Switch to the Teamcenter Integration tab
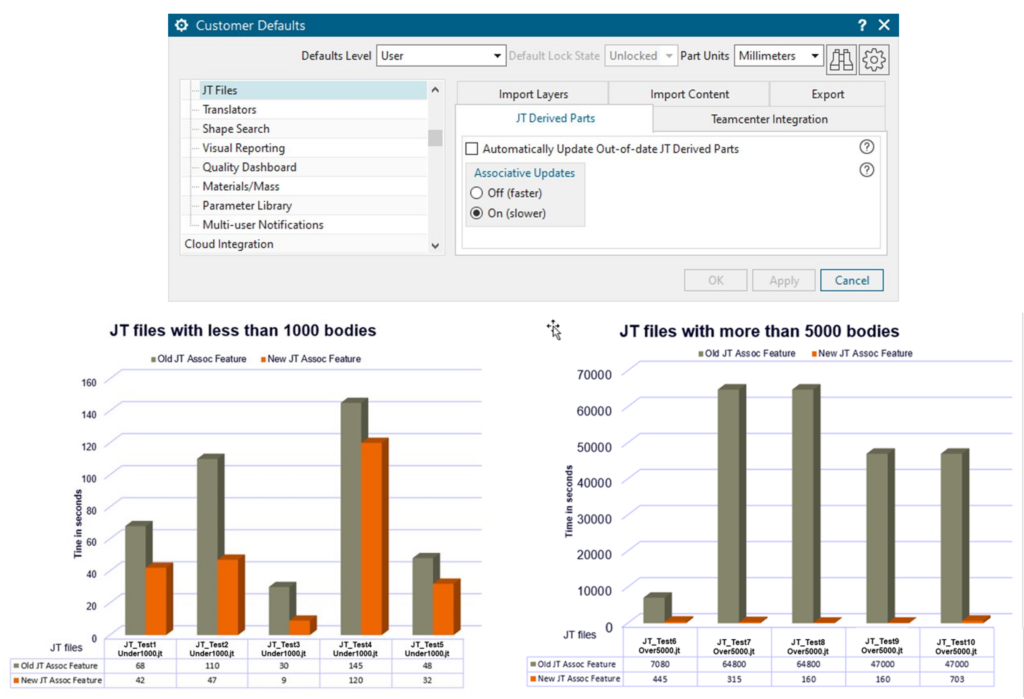This screenshot has height=699, width=1024. (768, 119)
